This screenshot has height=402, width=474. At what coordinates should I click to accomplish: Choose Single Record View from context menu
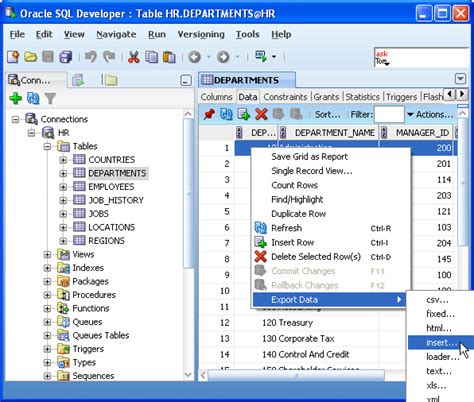point(312,171)
